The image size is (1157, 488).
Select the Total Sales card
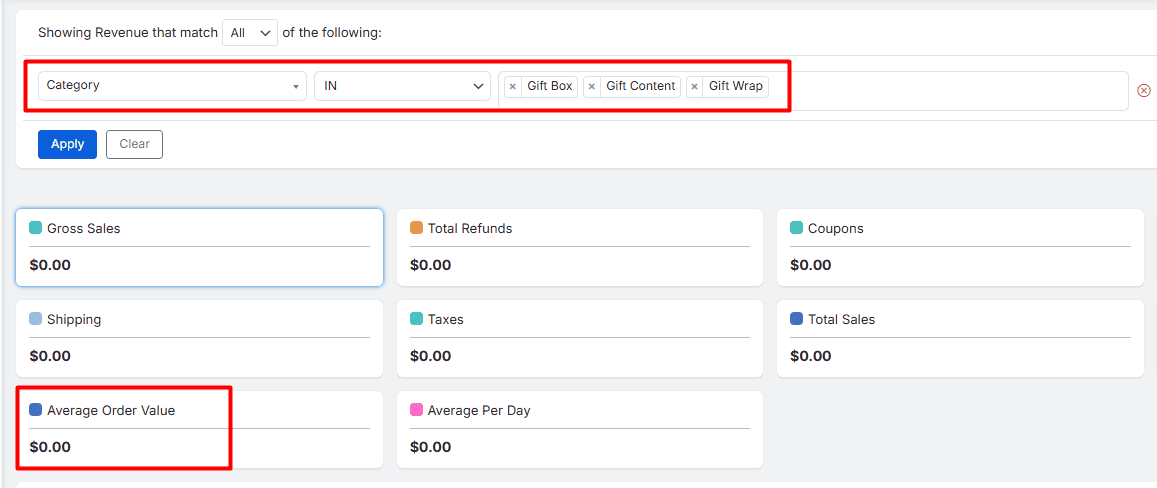[960, 339]
